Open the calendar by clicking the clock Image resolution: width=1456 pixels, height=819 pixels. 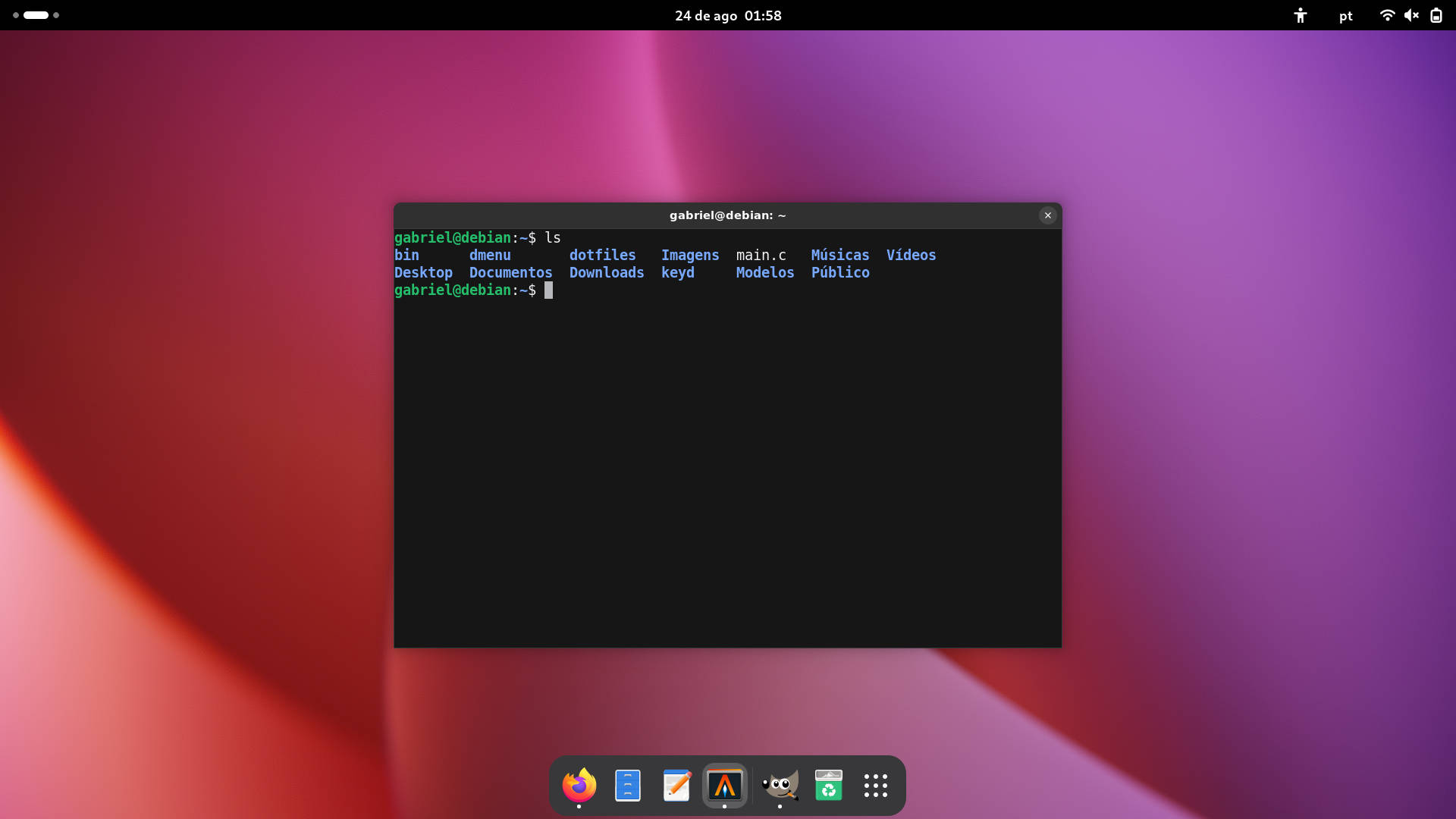(727, 15)
